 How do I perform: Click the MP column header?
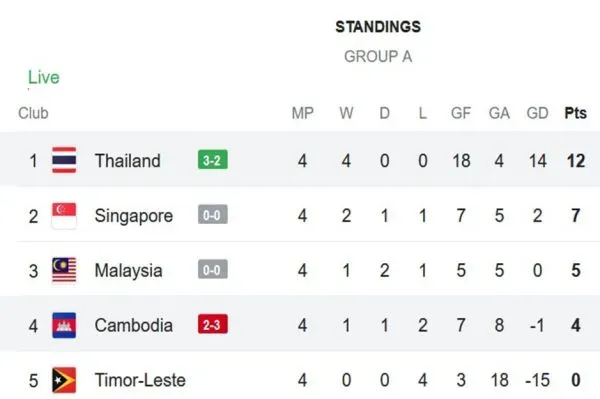pyautogui.click(x=303, y=113)
